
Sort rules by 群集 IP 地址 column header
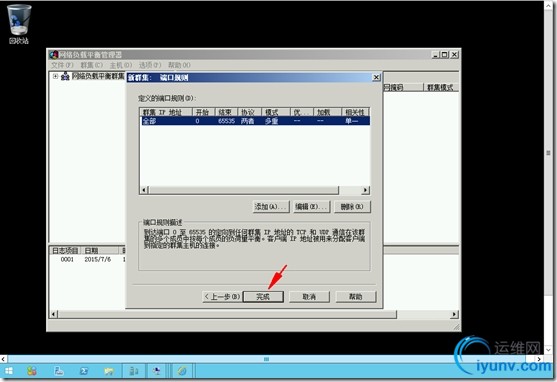(166, 112)
